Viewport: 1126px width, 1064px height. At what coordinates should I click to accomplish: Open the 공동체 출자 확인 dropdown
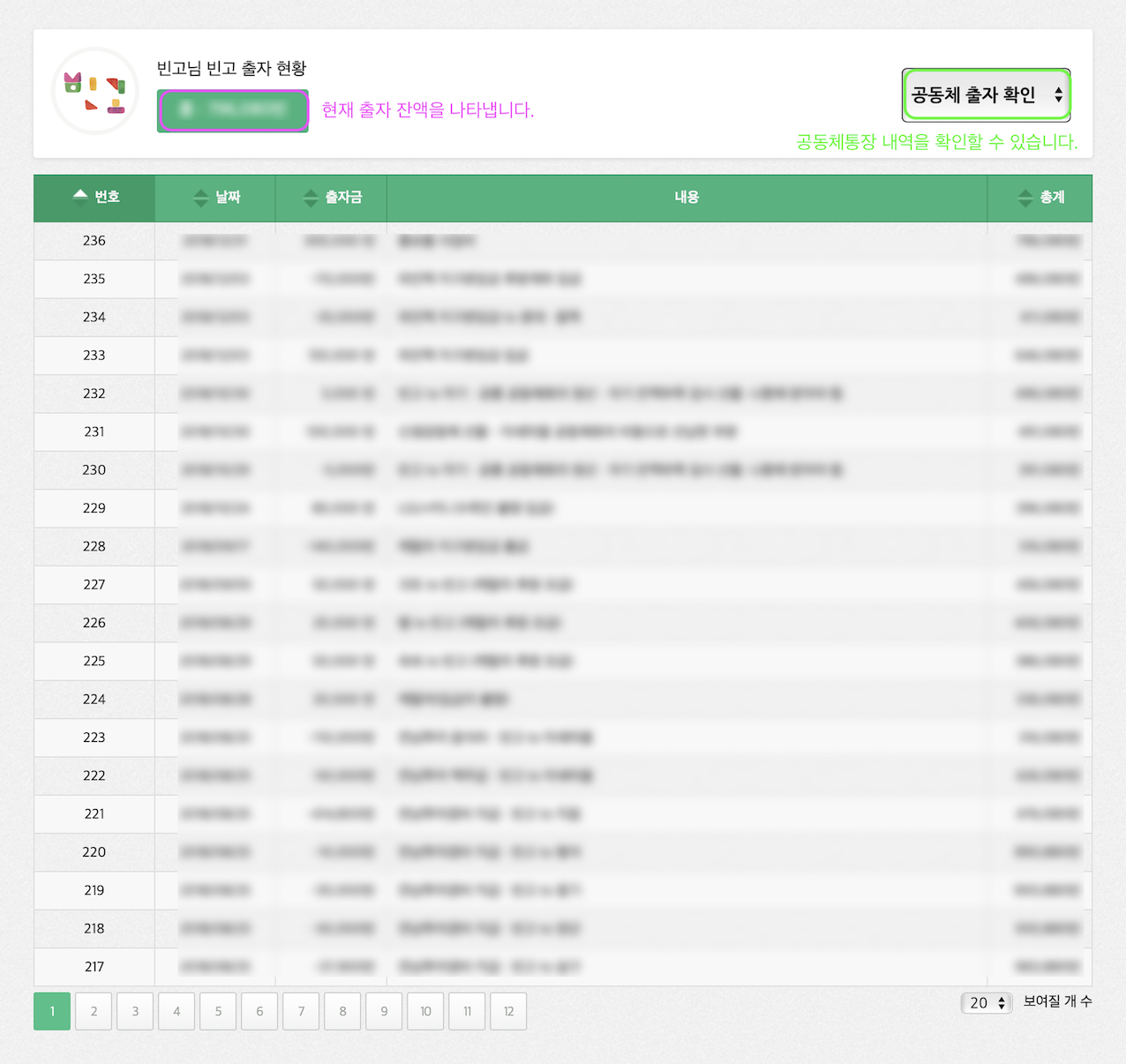(x=986, y=95)
